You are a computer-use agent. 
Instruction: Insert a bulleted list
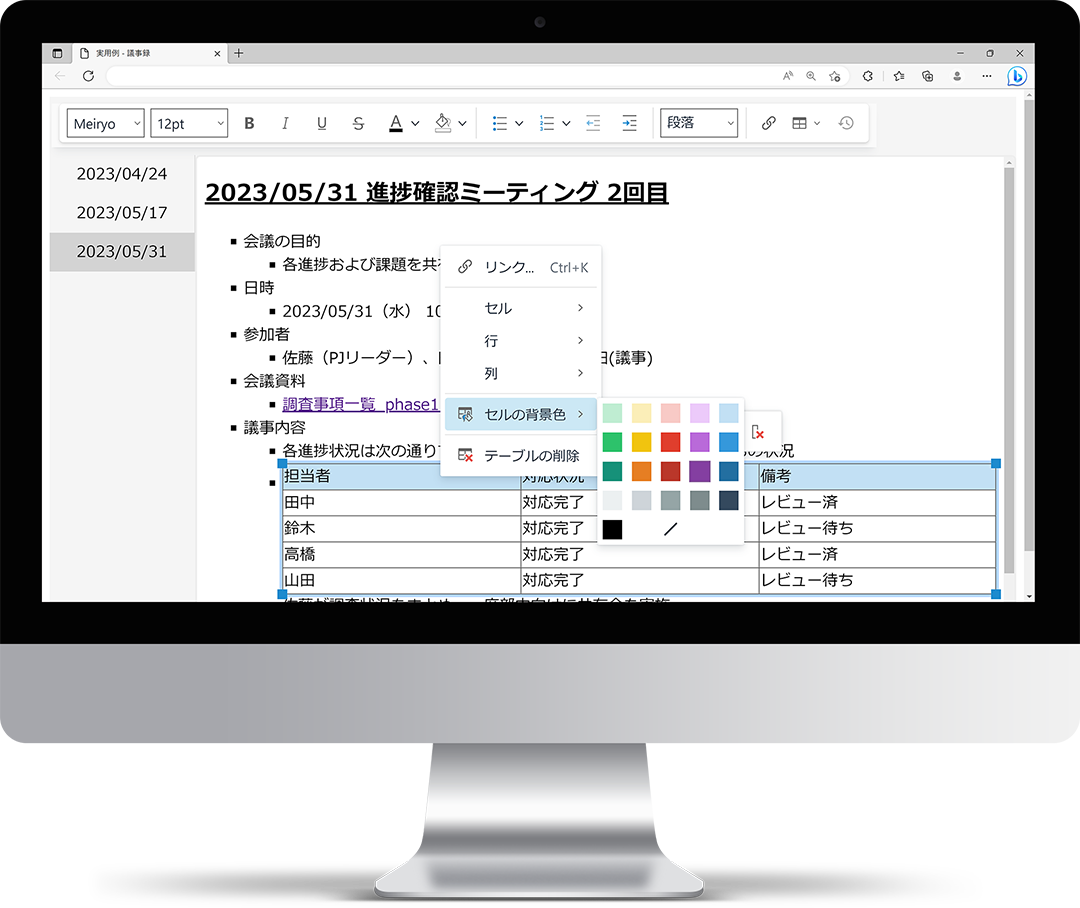[x=500, y=123]
